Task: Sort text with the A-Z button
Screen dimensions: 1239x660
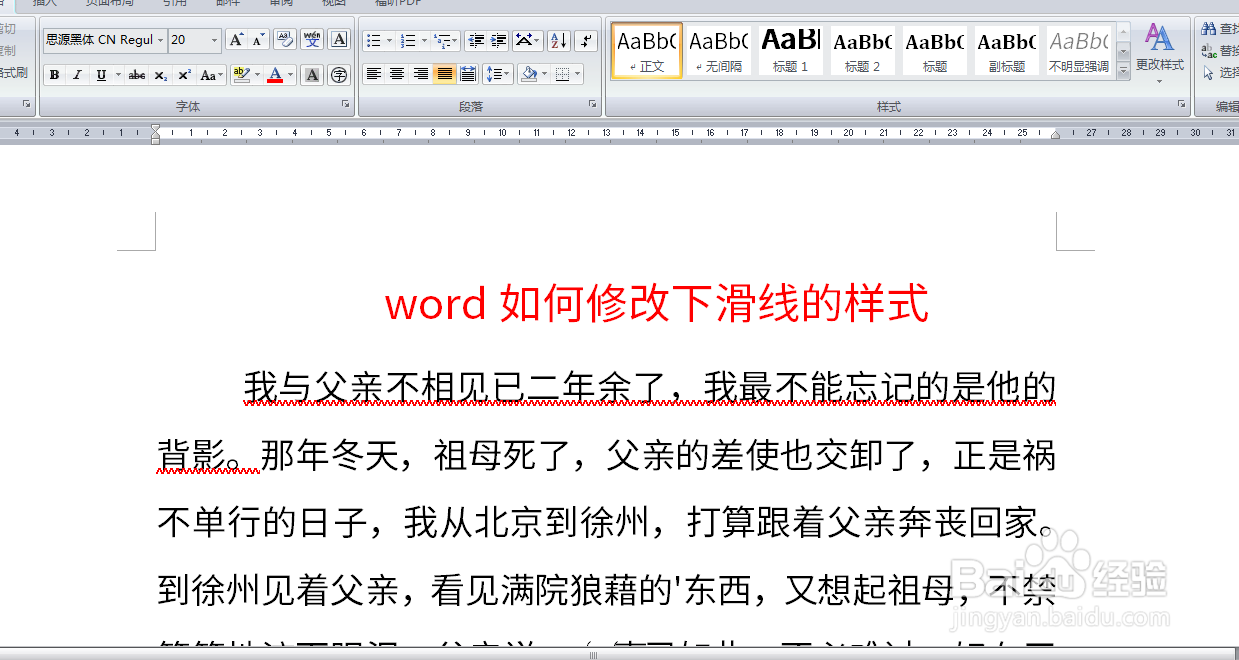Action: pos(559,41)
